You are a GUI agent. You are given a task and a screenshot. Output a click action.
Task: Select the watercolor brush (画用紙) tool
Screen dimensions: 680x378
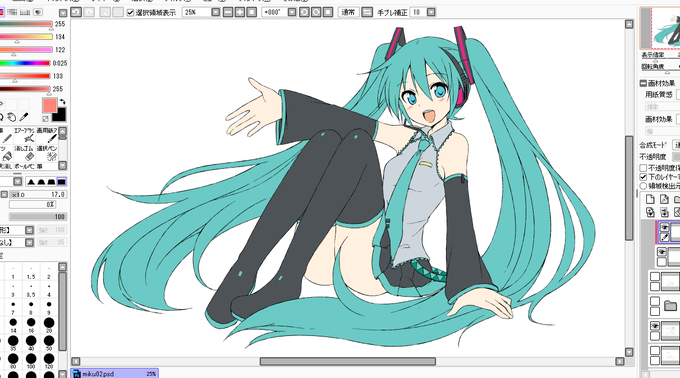click(47, 136)
